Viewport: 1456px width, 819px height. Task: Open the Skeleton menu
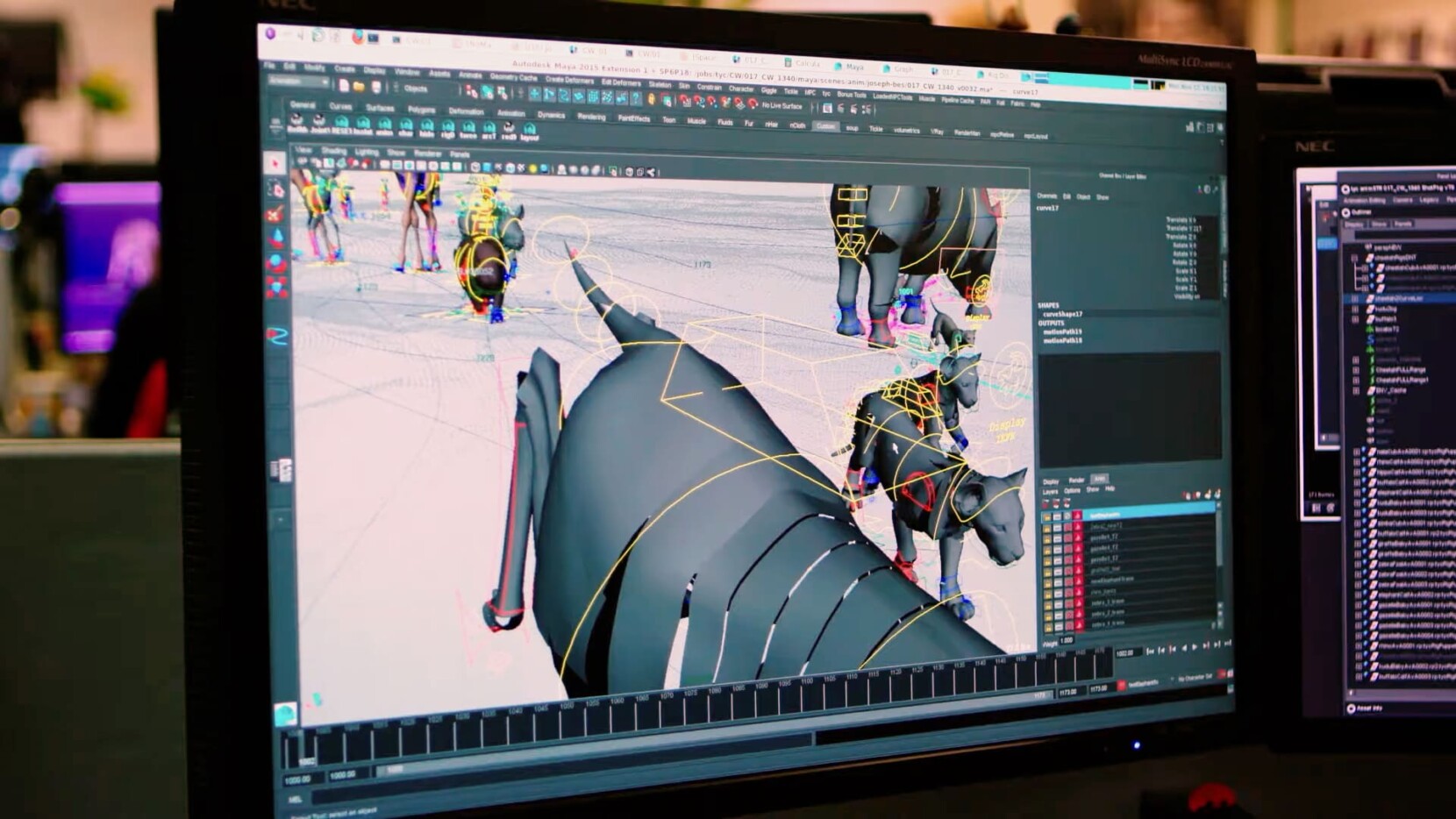[660, 83]
